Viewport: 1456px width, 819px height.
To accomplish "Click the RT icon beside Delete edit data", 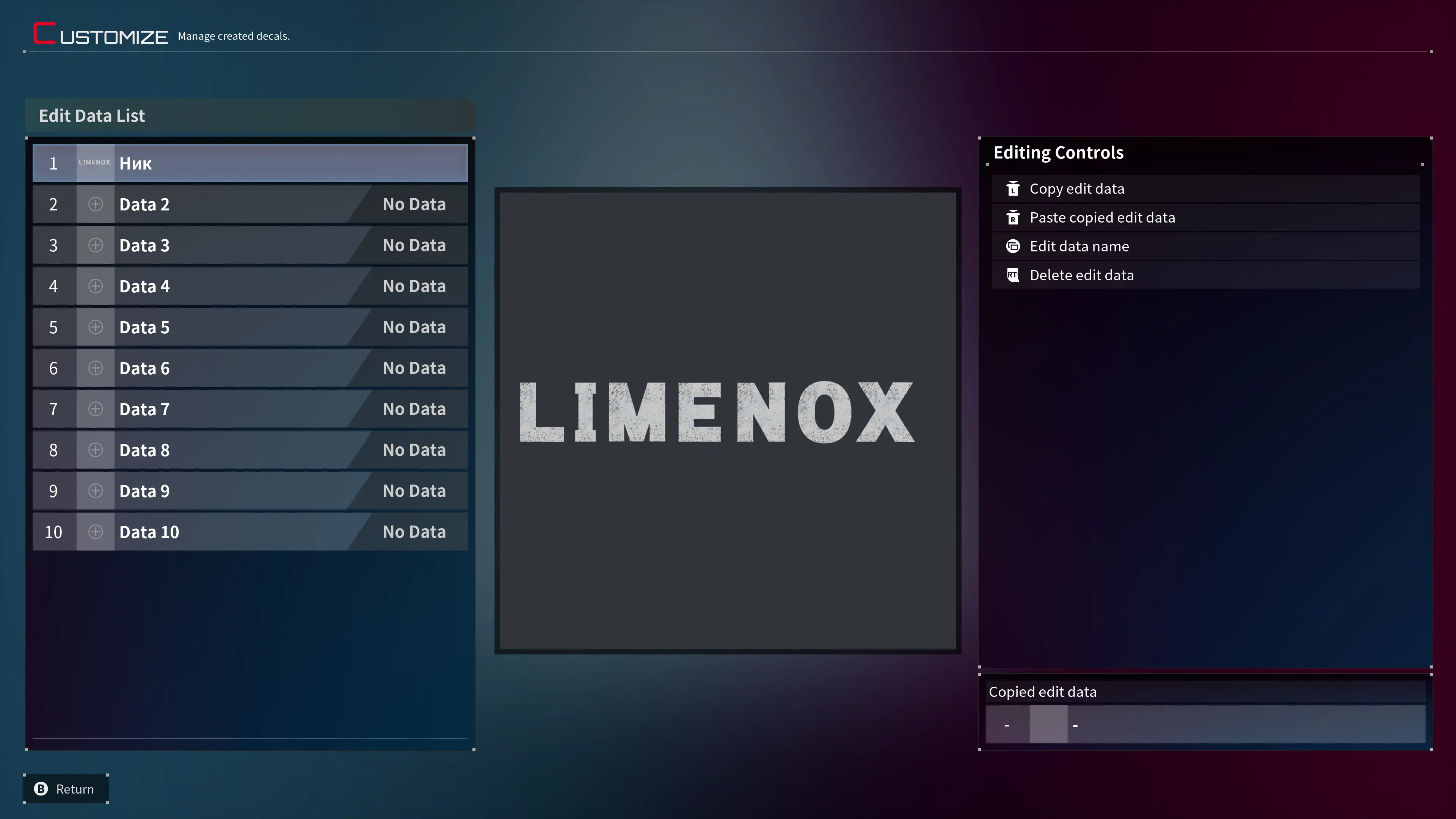I will coord(1013,275).
